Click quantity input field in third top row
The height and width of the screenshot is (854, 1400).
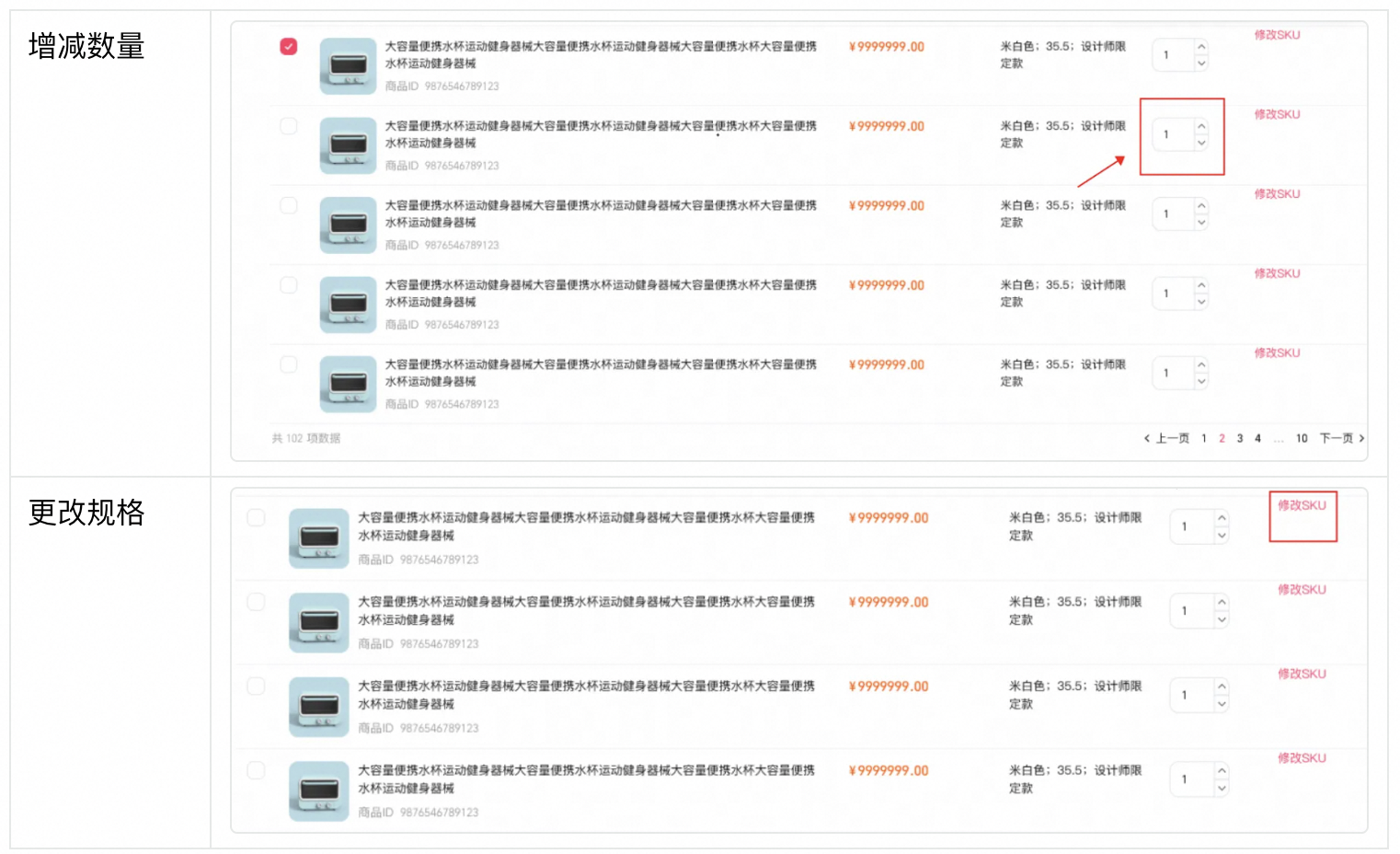point(1173,214)
